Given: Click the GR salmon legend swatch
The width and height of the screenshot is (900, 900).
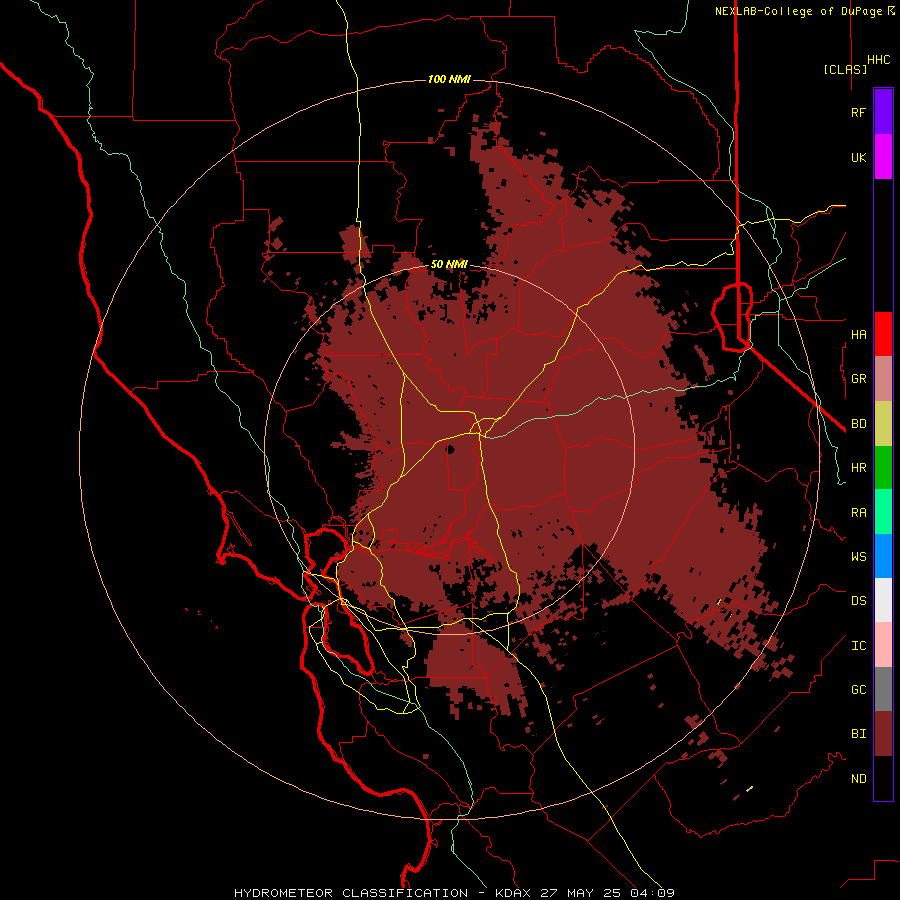Looking at the screenshot, I should click(883, 379).
